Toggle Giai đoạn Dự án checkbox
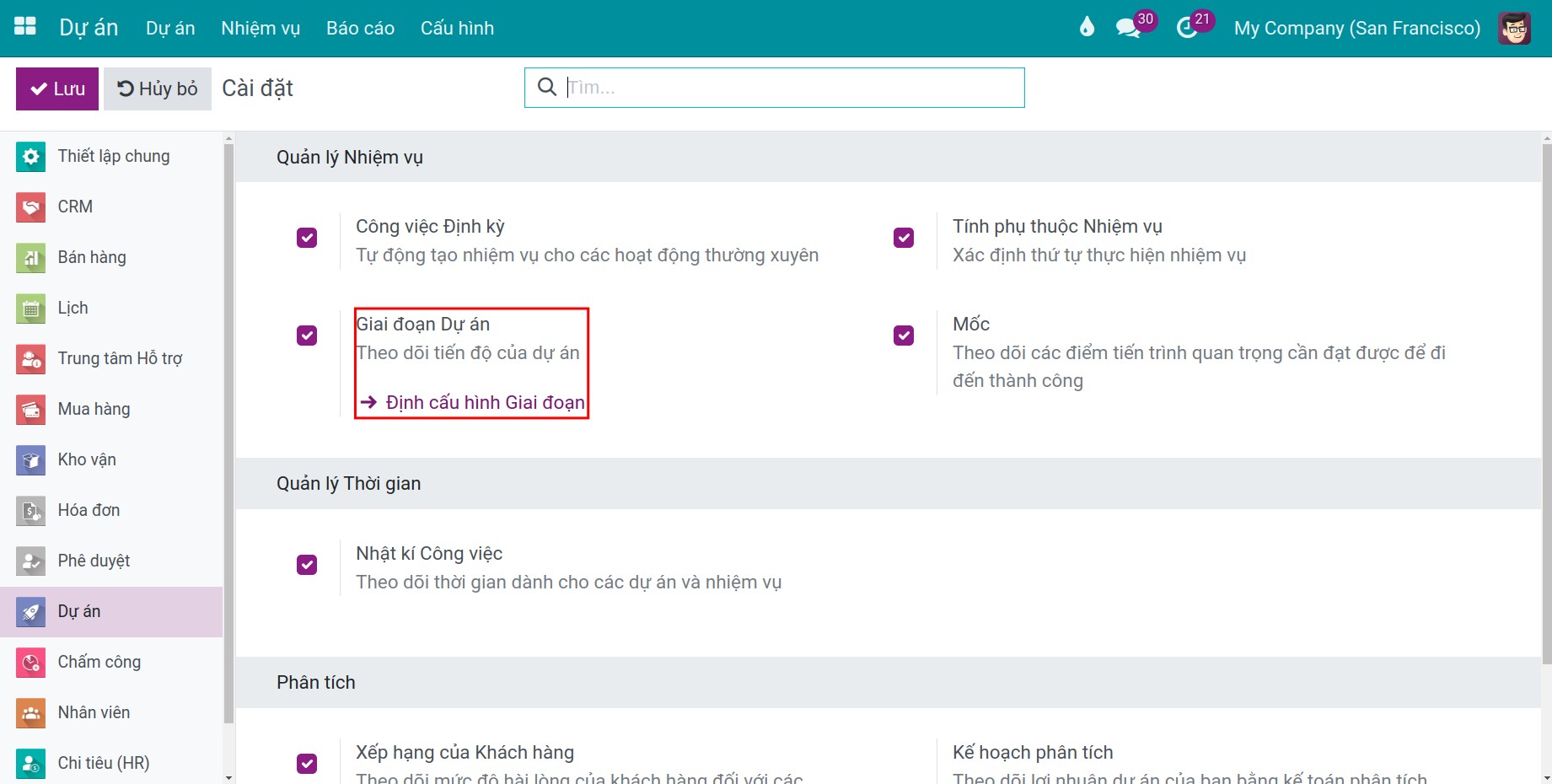Image resolution: width=1552 pixels, height=784 pixels. click(307, 336)
